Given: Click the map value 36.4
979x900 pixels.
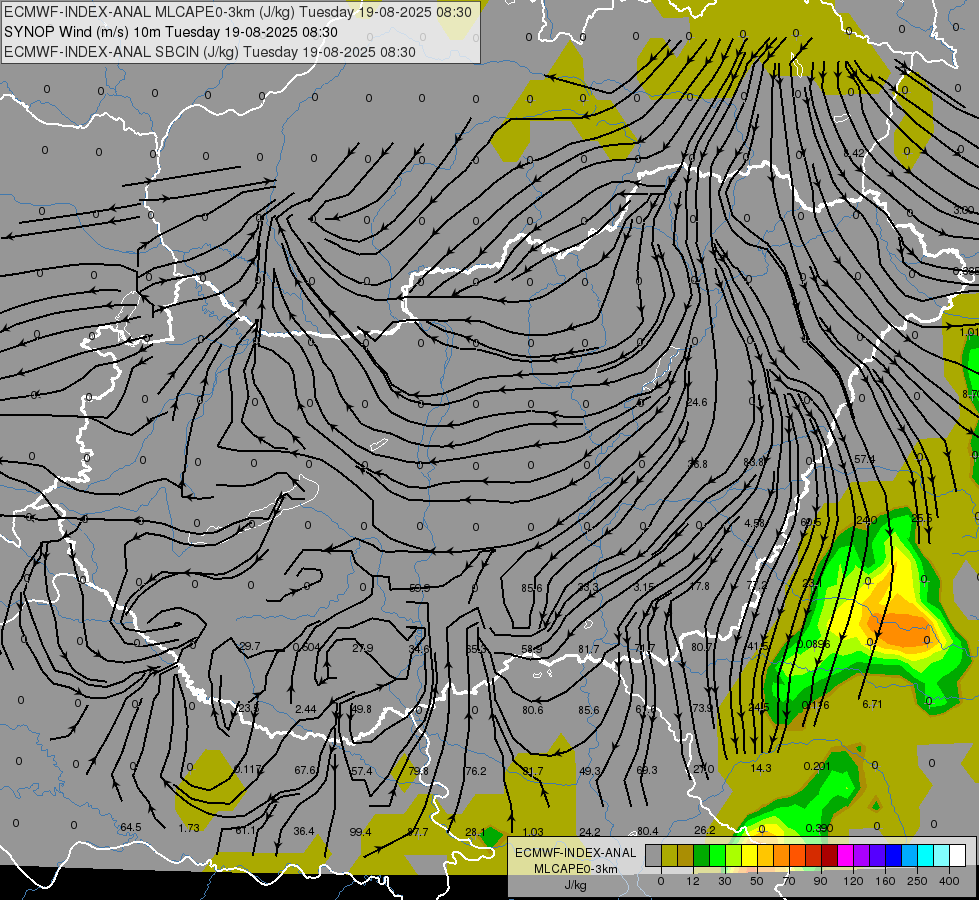Looking at the screenshot, I should 304,831.
